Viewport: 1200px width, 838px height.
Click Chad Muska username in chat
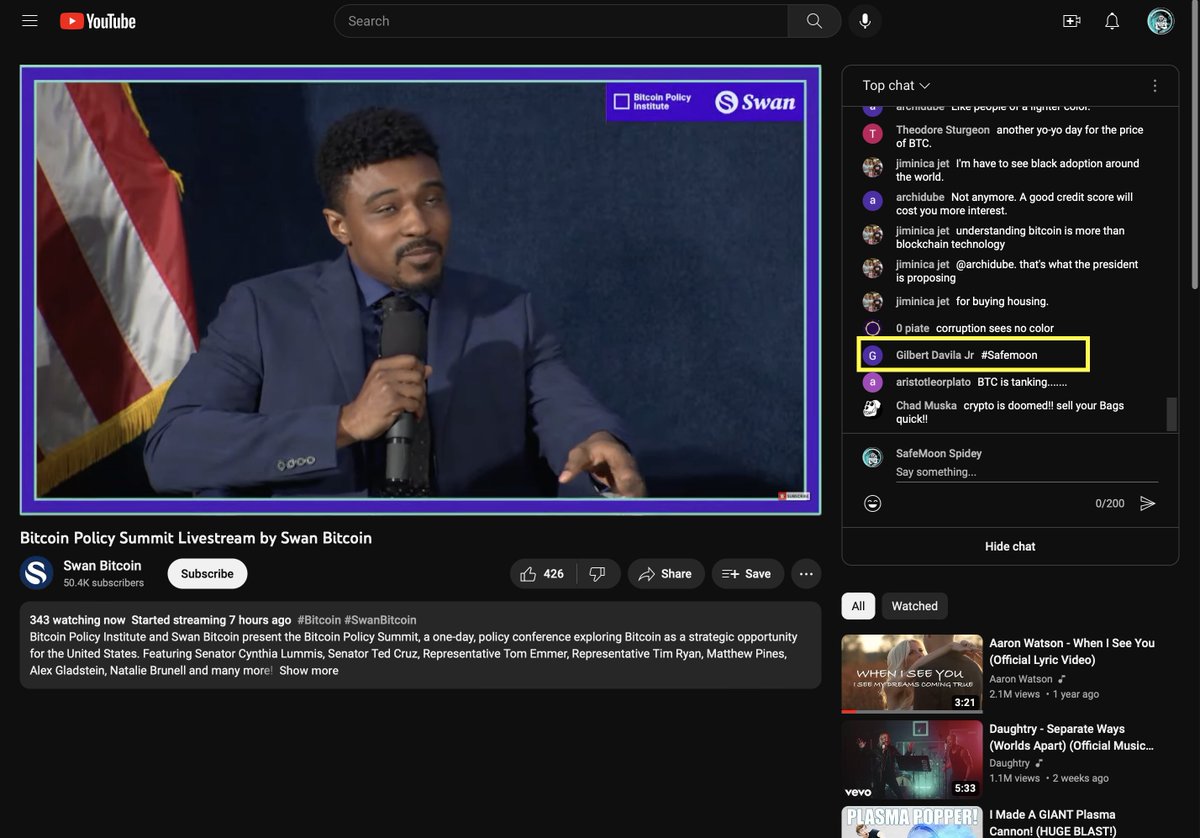coord(926,406)
